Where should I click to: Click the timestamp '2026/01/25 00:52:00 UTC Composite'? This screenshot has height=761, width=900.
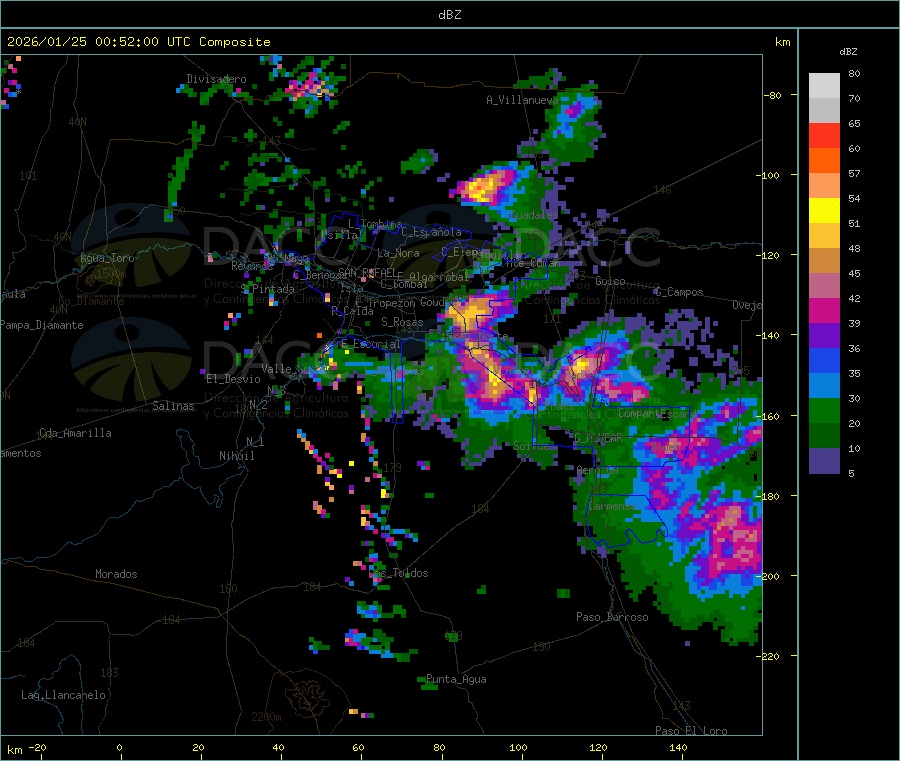[138, 42]
